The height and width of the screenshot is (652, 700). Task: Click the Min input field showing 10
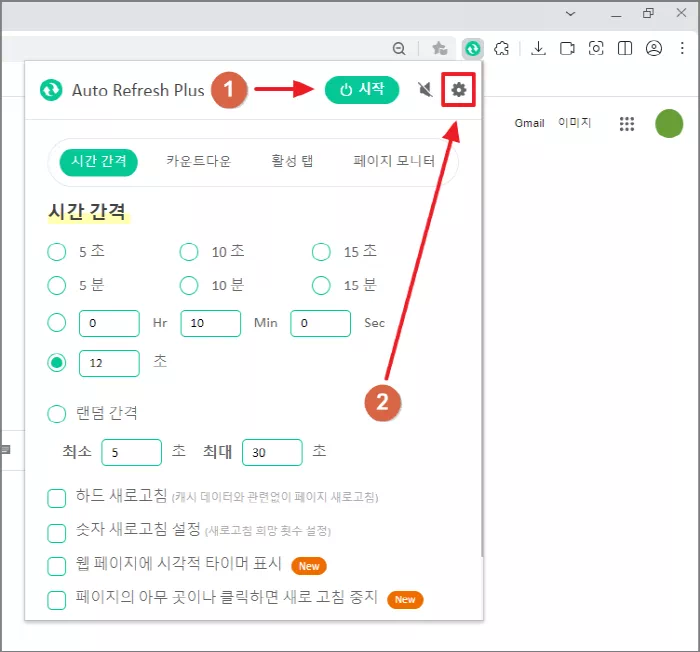coord(211,323)
